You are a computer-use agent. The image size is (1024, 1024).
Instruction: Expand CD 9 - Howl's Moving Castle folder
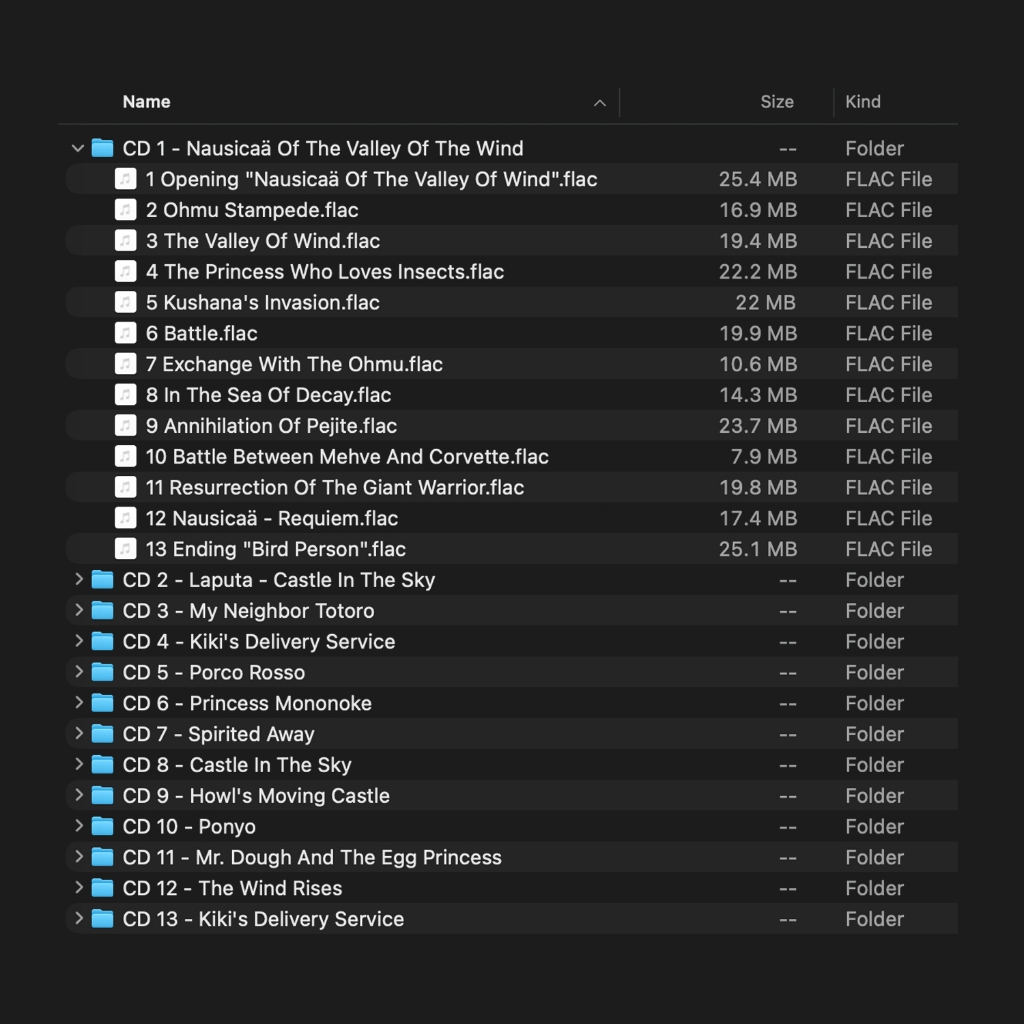coord(78,796)
